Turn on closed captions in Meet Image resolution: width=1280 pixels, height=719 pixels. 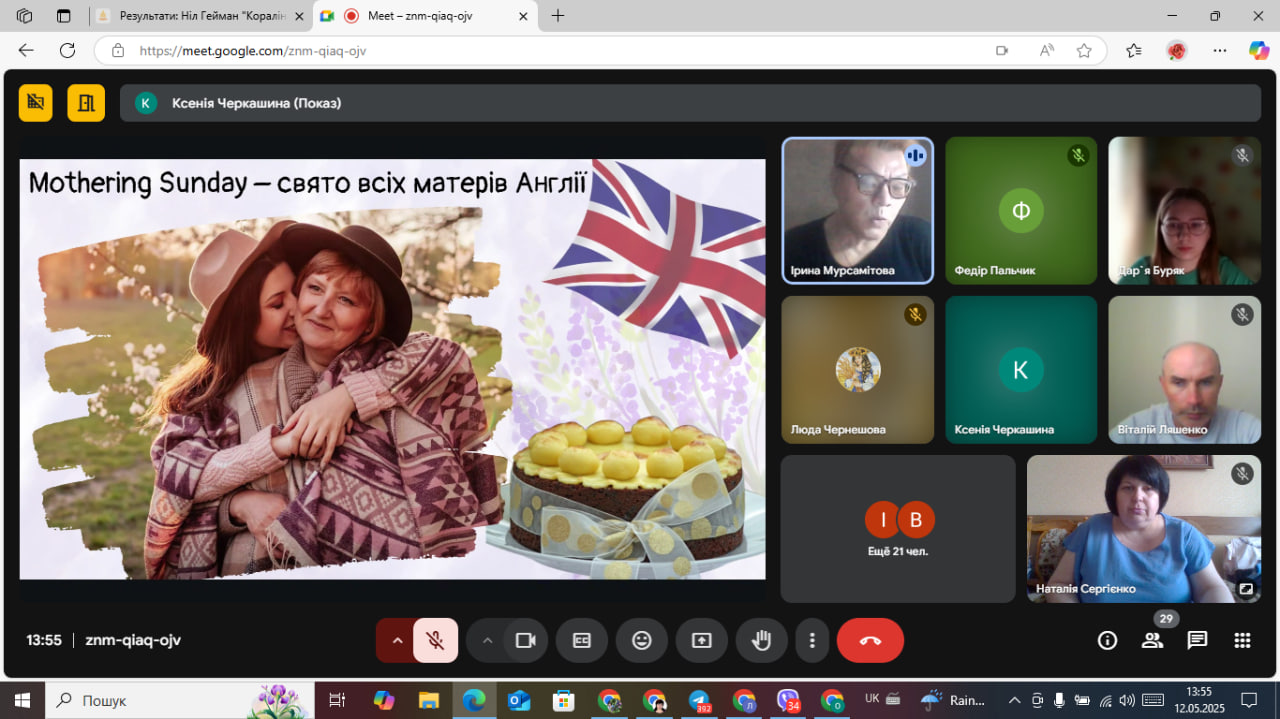(x=582, y=640)
